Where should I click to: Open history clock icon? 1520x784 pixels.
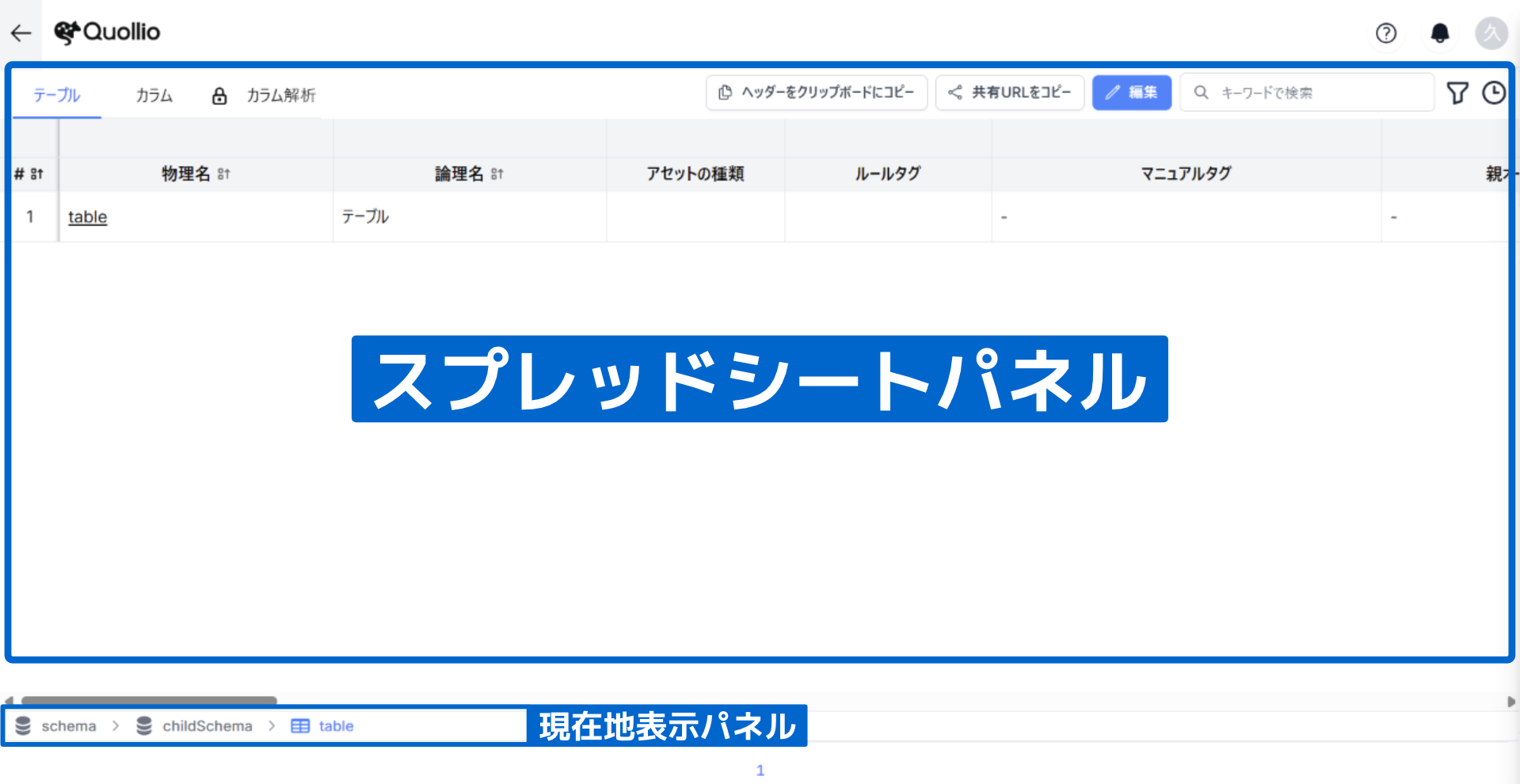pos(1495,93)
